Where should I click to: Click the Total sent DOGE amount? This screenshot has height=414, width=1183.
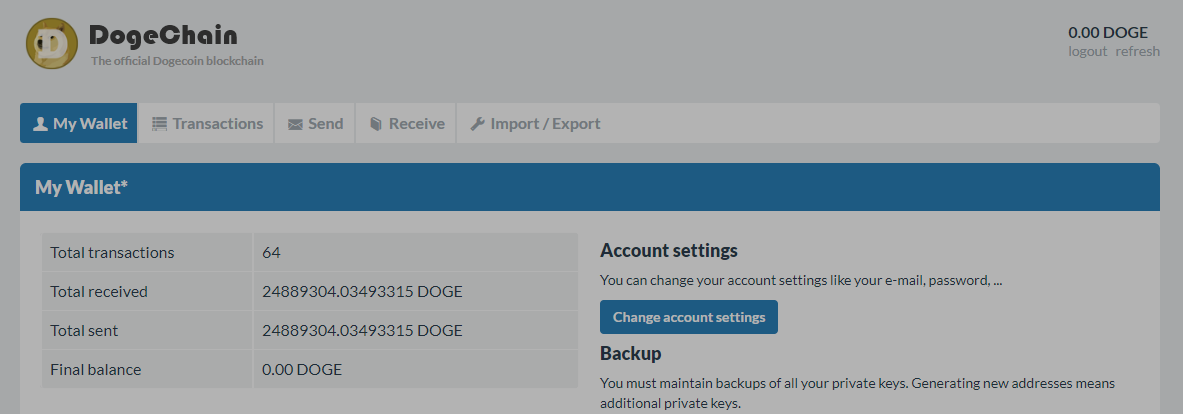[362, 331]
